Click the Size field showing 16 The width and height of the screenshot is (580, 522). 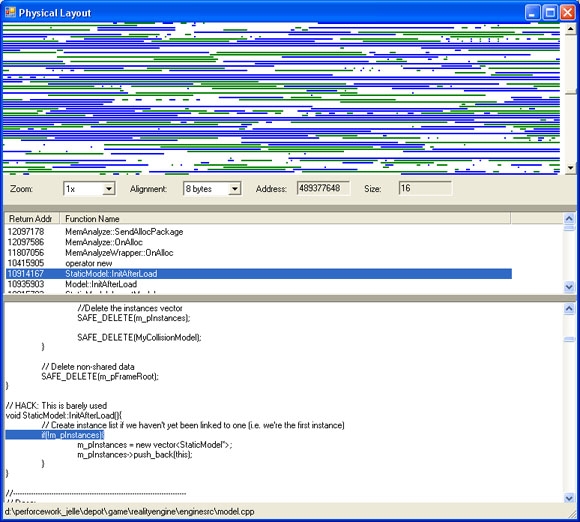click(x=425, y=188)
